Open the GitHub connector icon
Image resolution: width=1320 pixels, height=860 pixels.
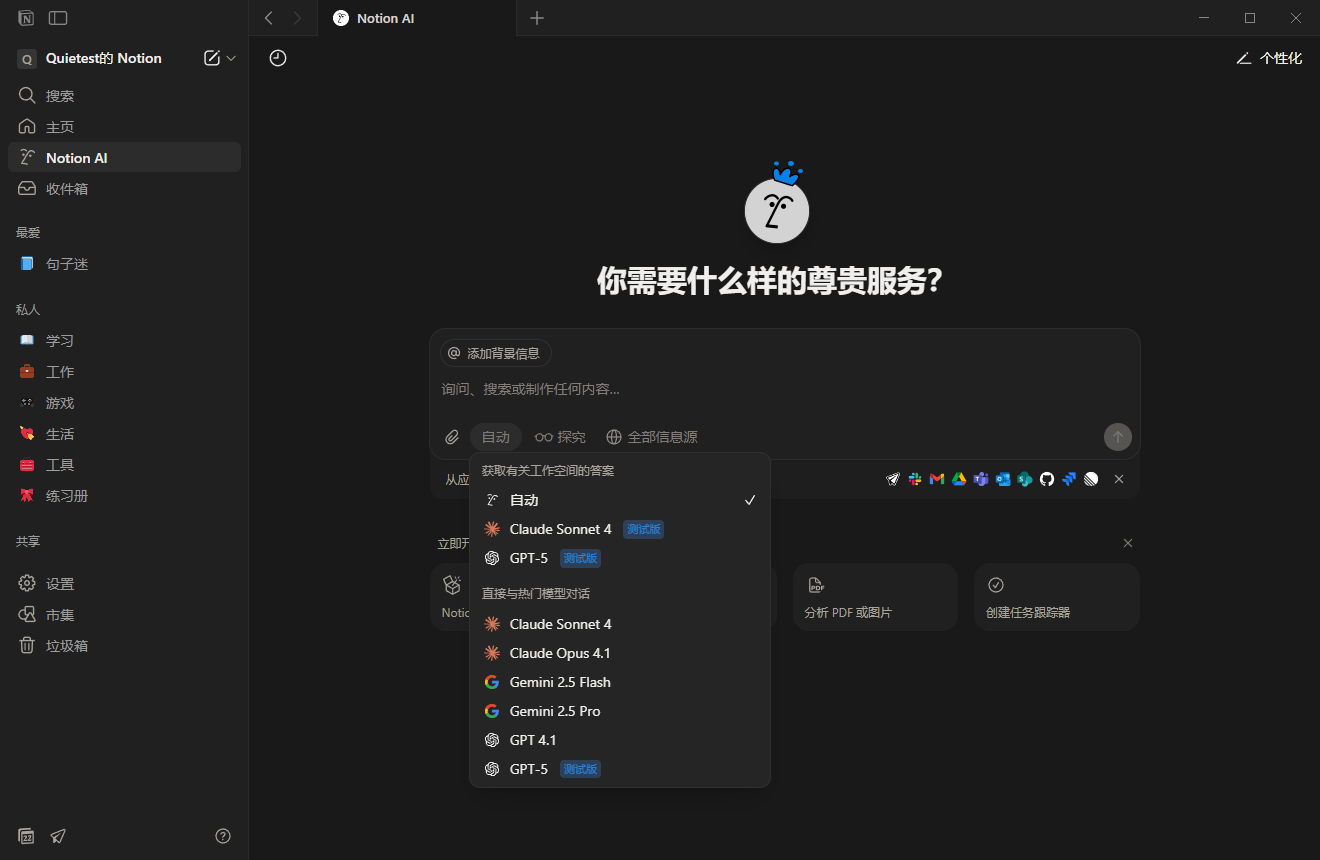pyautogui.click(x=1046, y=479)
